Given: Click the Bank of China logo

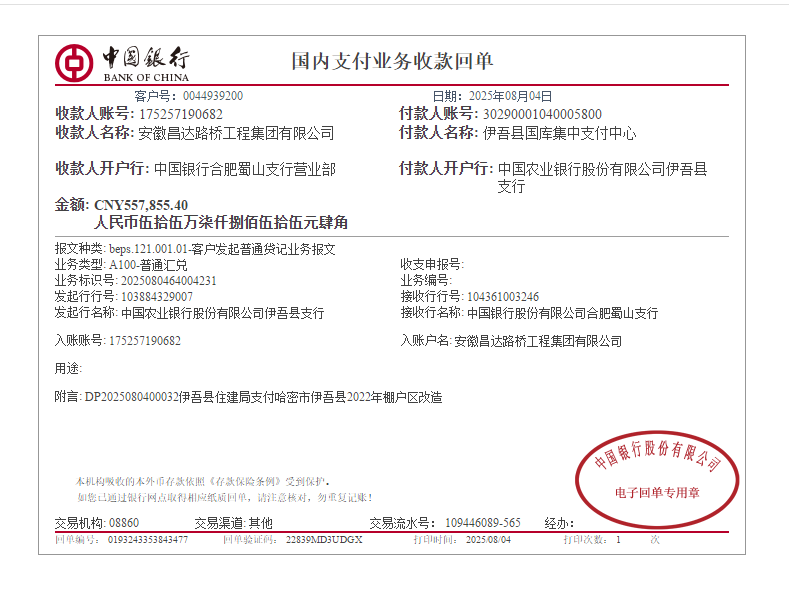Looking at the screenshot, I should click(121, 62).
